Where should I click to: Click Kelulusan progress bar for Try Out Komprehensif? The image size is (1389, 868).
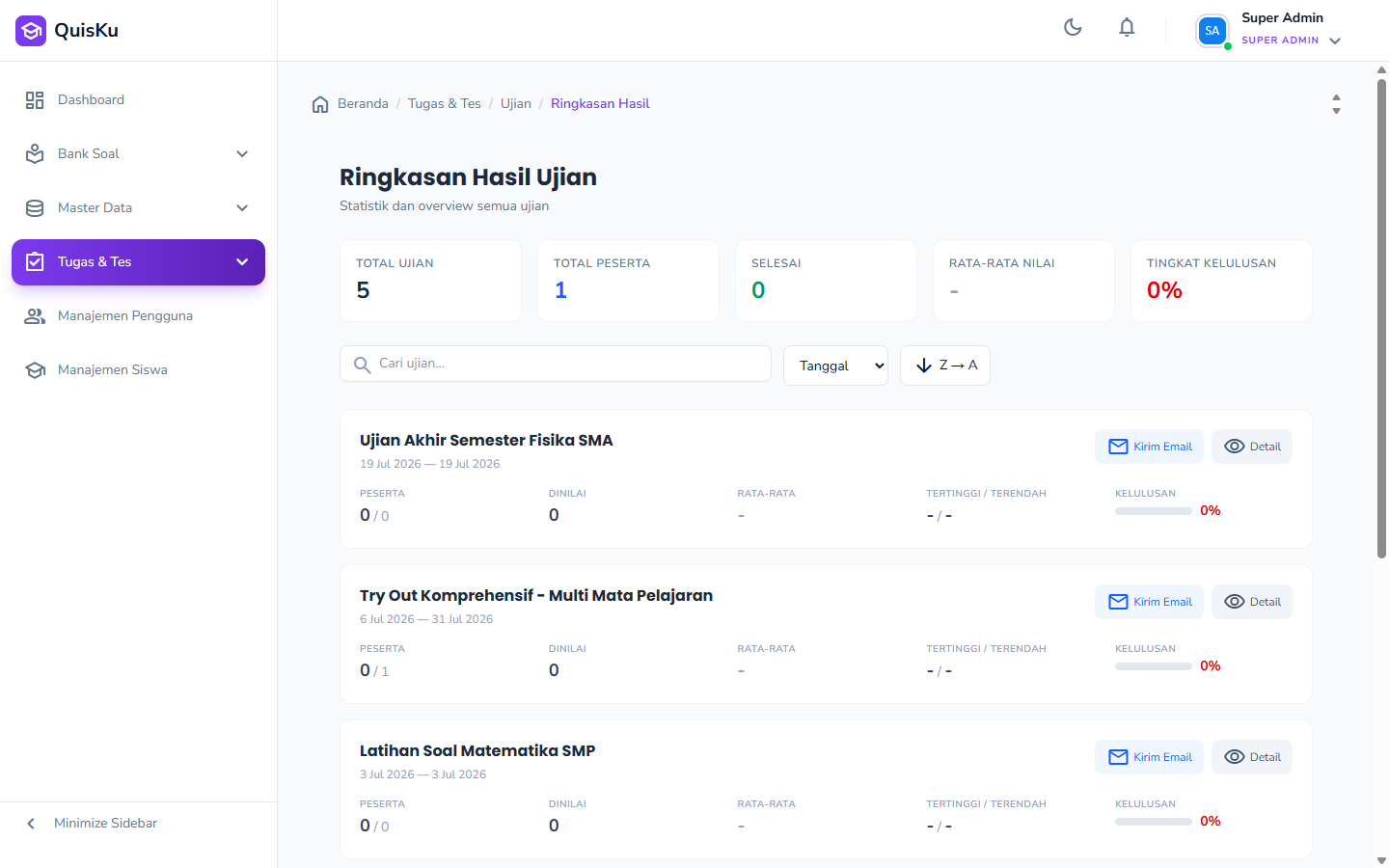(1154, 666)
